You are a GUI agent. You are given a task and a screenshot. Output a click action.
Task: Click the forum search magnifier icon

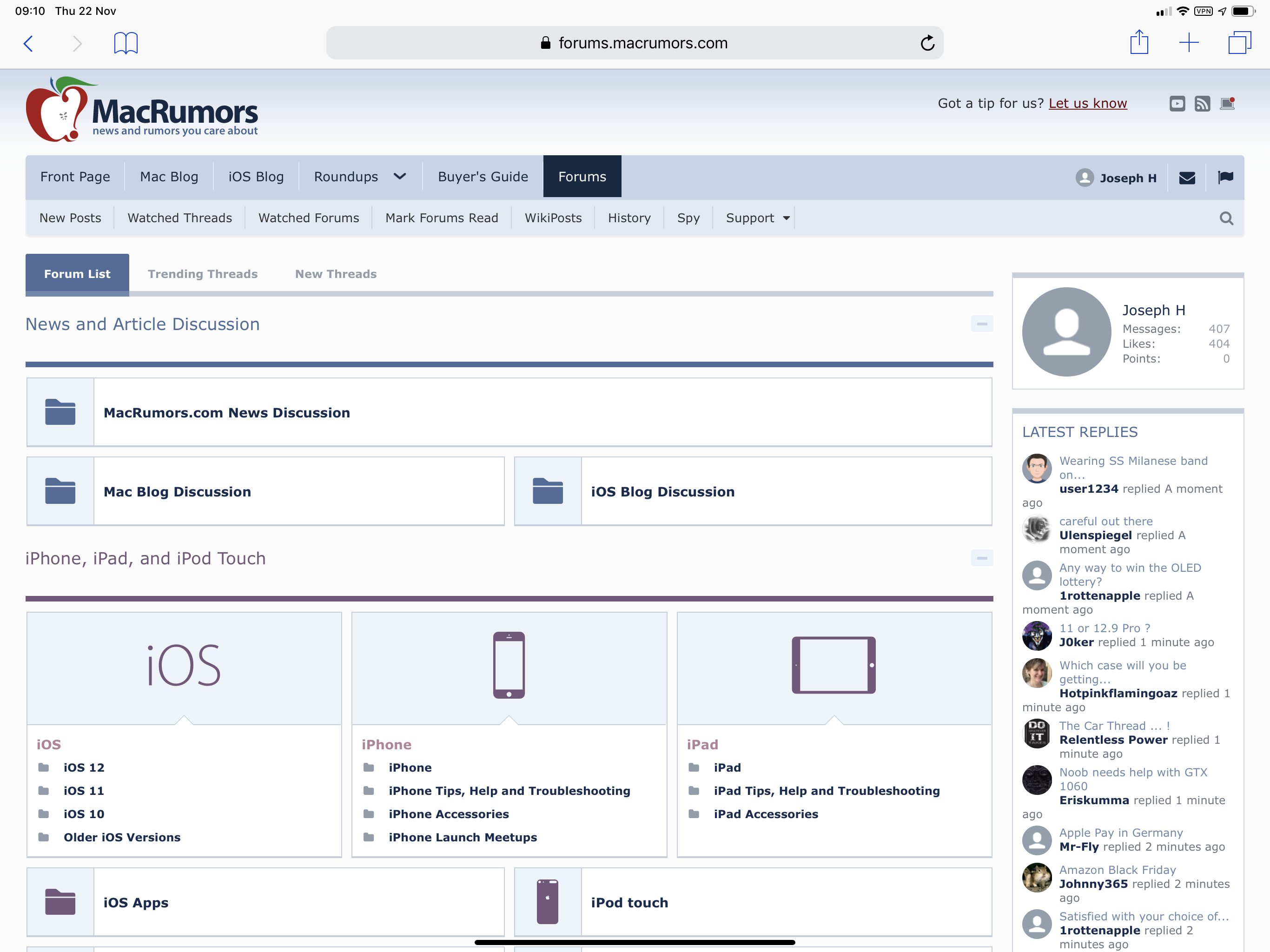[x=1226, y=218]
